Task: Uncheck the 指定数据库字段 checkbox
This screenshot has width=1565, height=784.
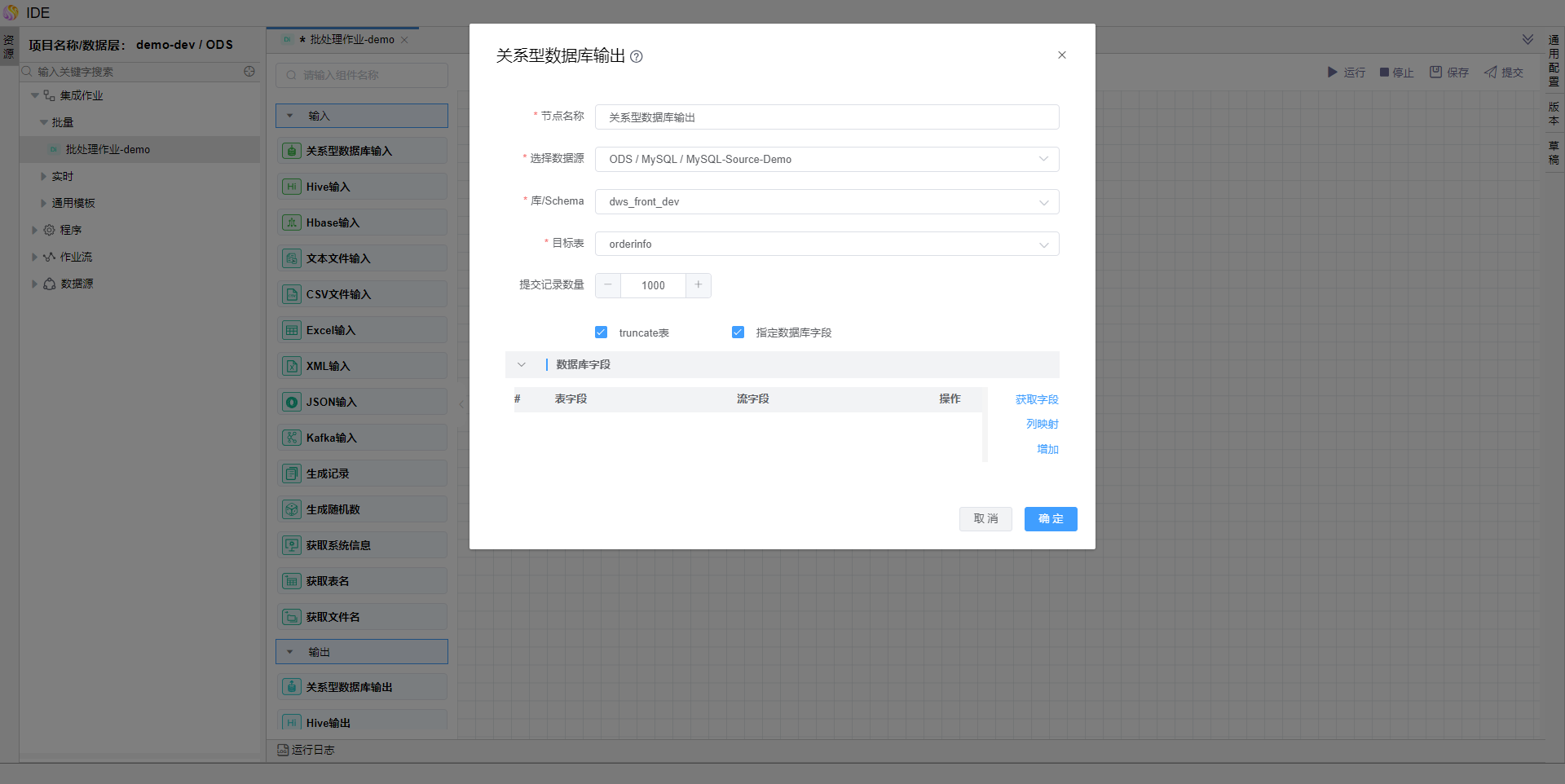Action: point(738,333)
